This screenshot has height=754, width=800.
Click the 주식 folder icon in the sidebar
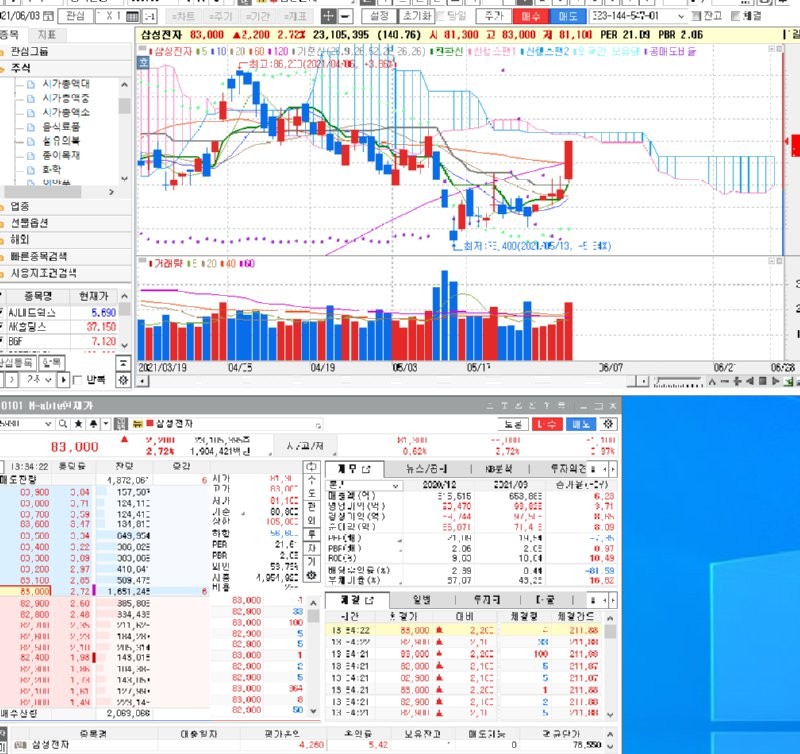click(3, 68)
